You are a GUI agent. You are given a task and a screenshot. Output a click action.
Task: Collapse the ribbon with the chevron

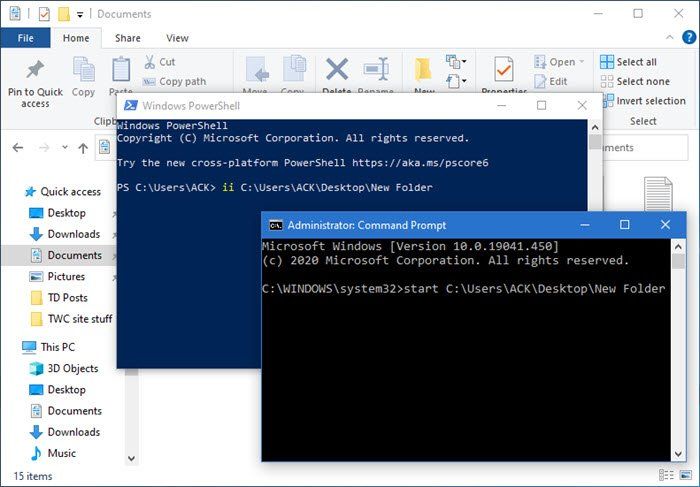[670, 37]
